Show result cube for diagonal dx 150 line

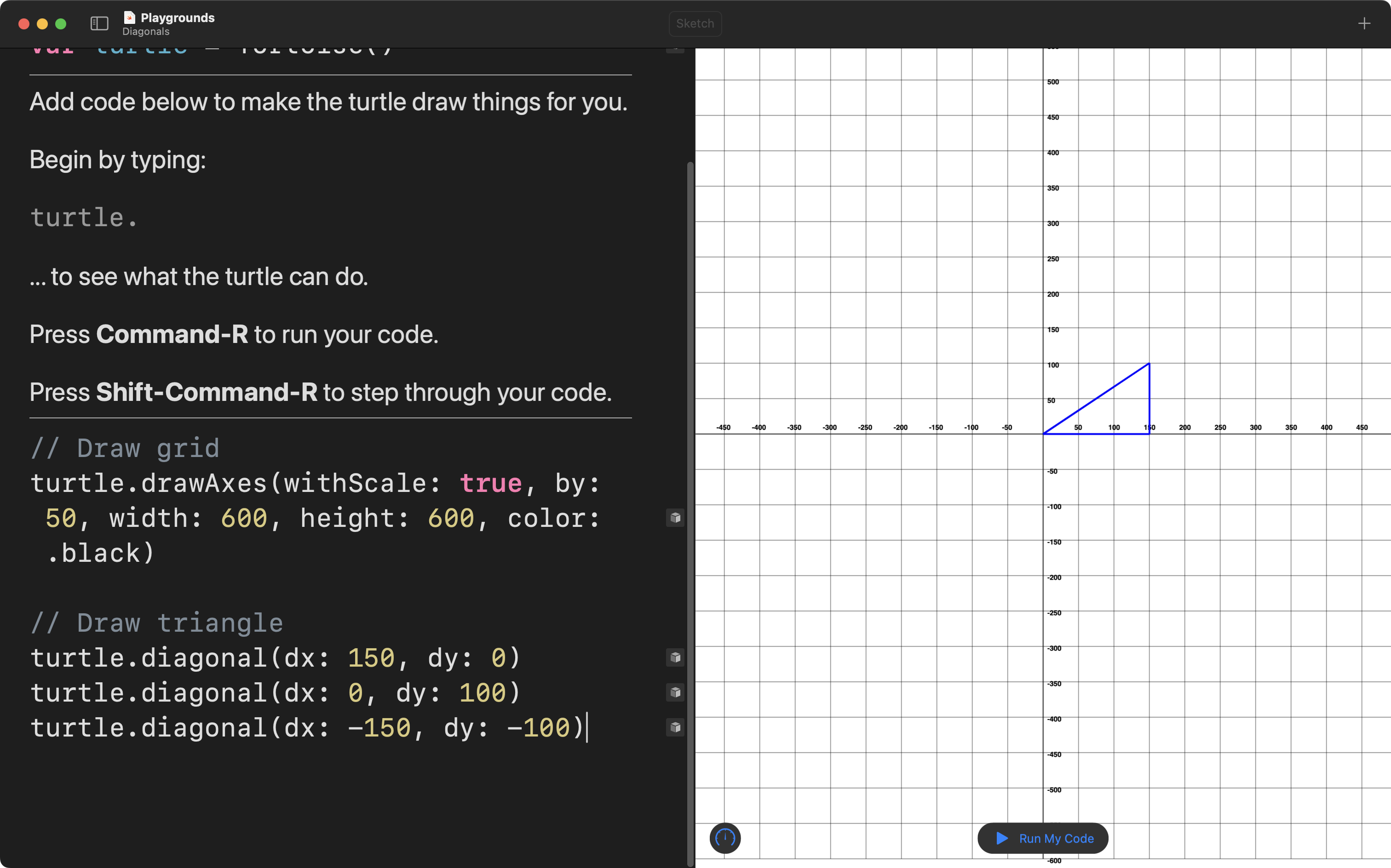[x=675, y=657]
